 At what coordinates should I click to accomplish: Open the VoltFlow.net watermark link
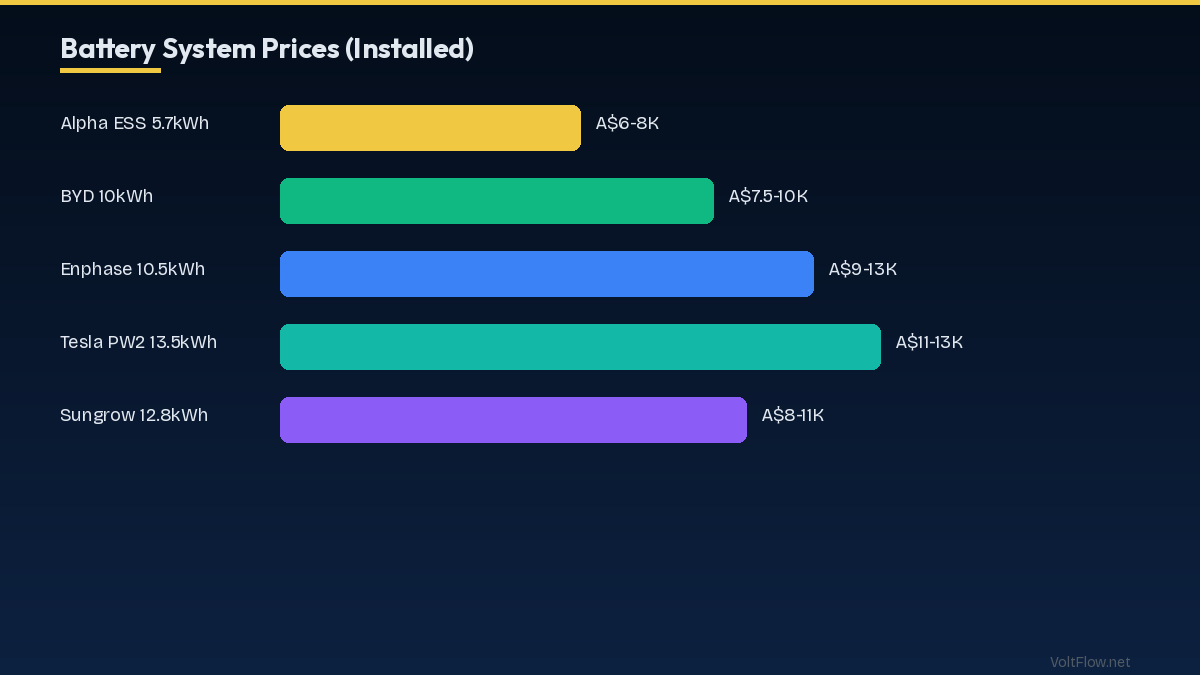[1090, 662]
